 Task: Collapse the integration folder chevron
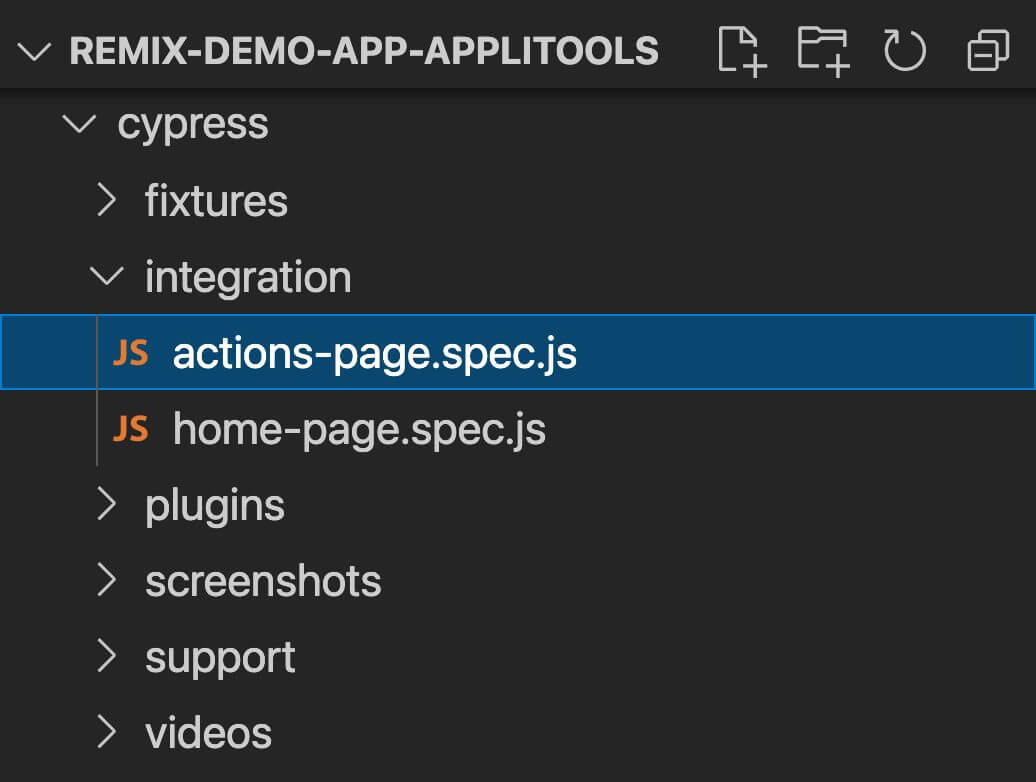pyautogui.click(x=106, y=277)
